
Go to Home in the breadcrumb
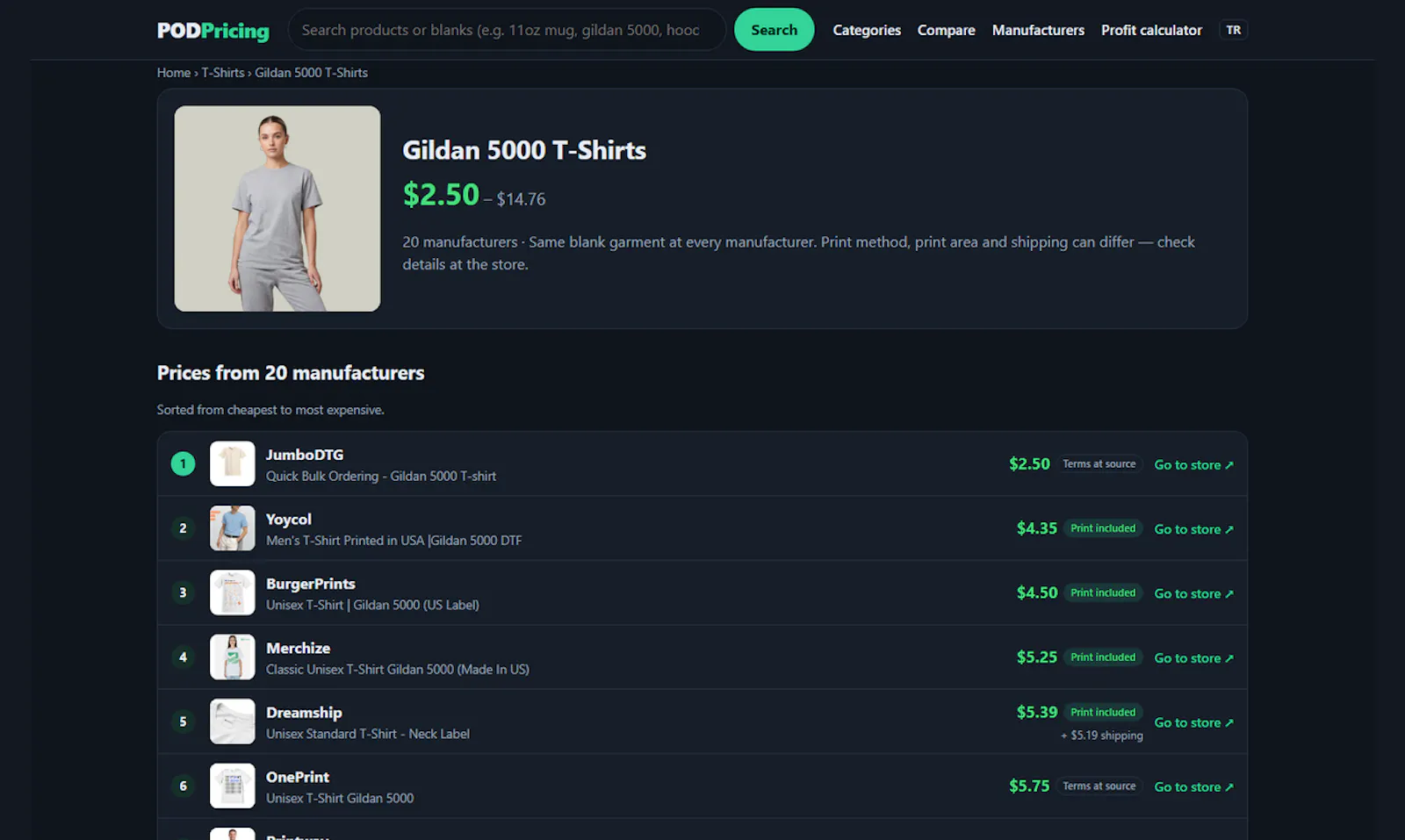[174, 73]
